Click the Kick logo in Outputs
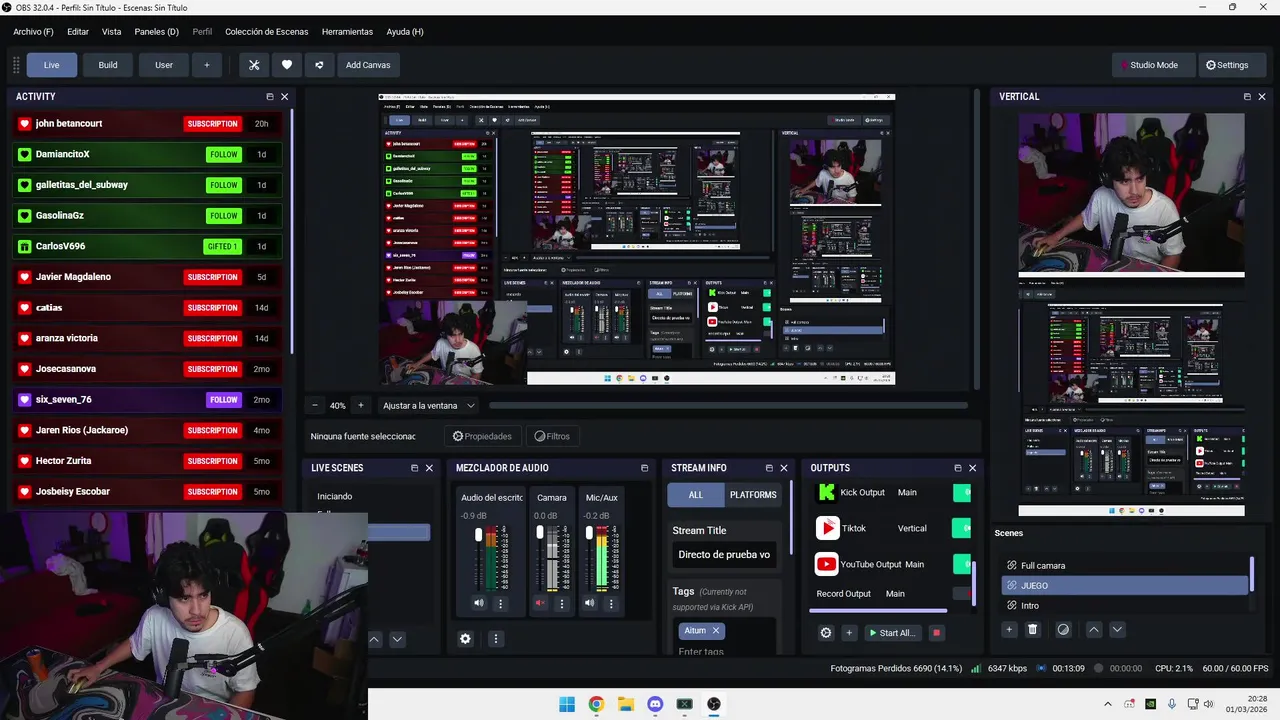 pos(827,492)
